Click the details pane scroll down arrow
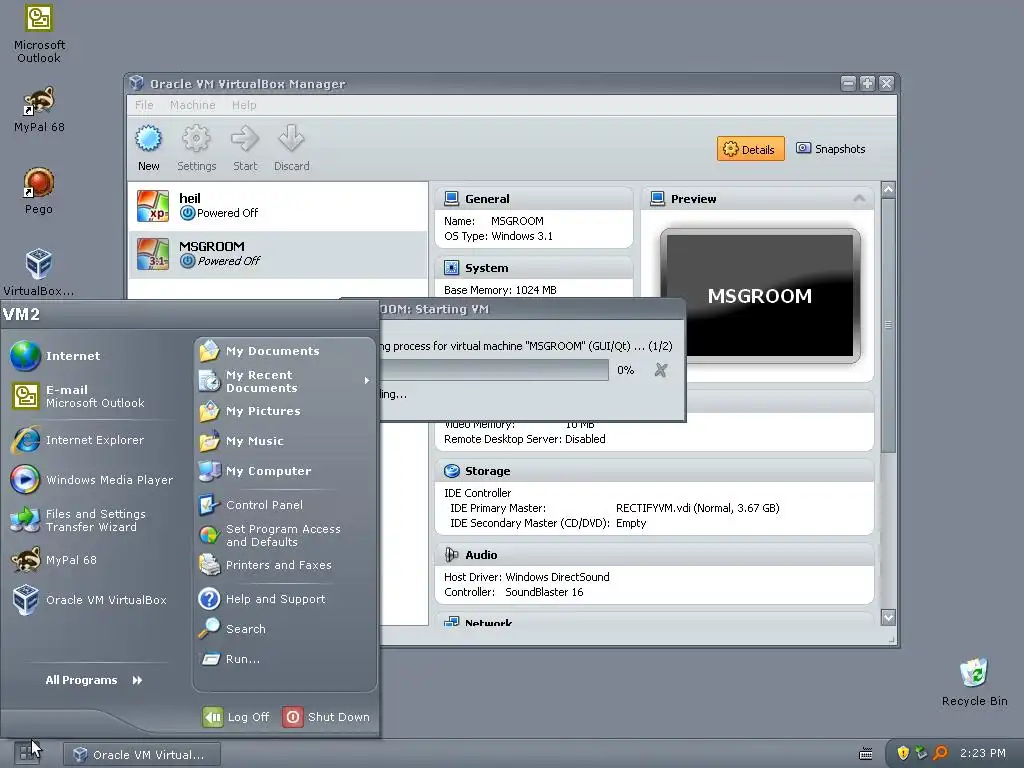 click(888, 616)
